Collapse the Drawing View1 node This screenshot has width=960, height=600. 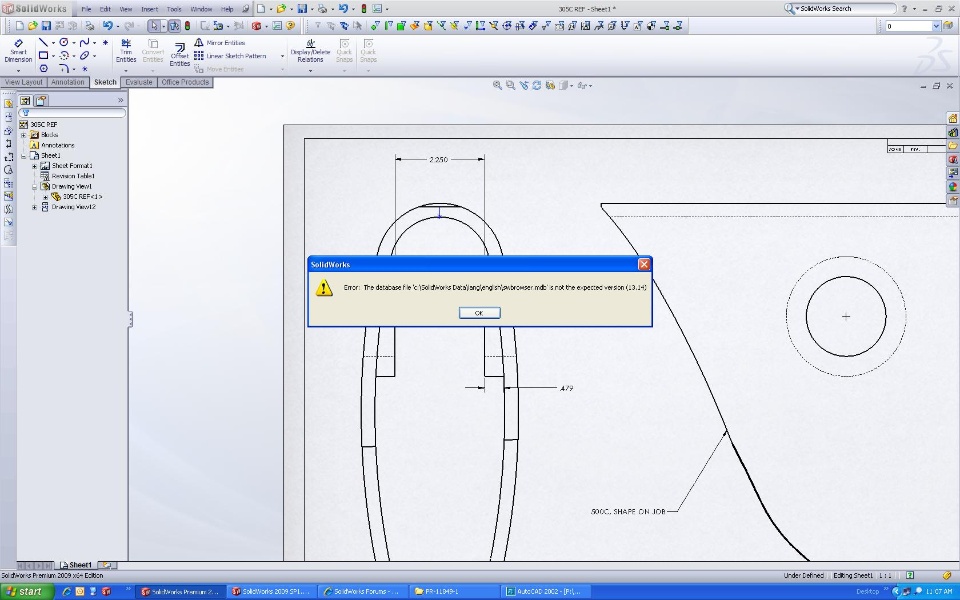click(x=34, y=187)
